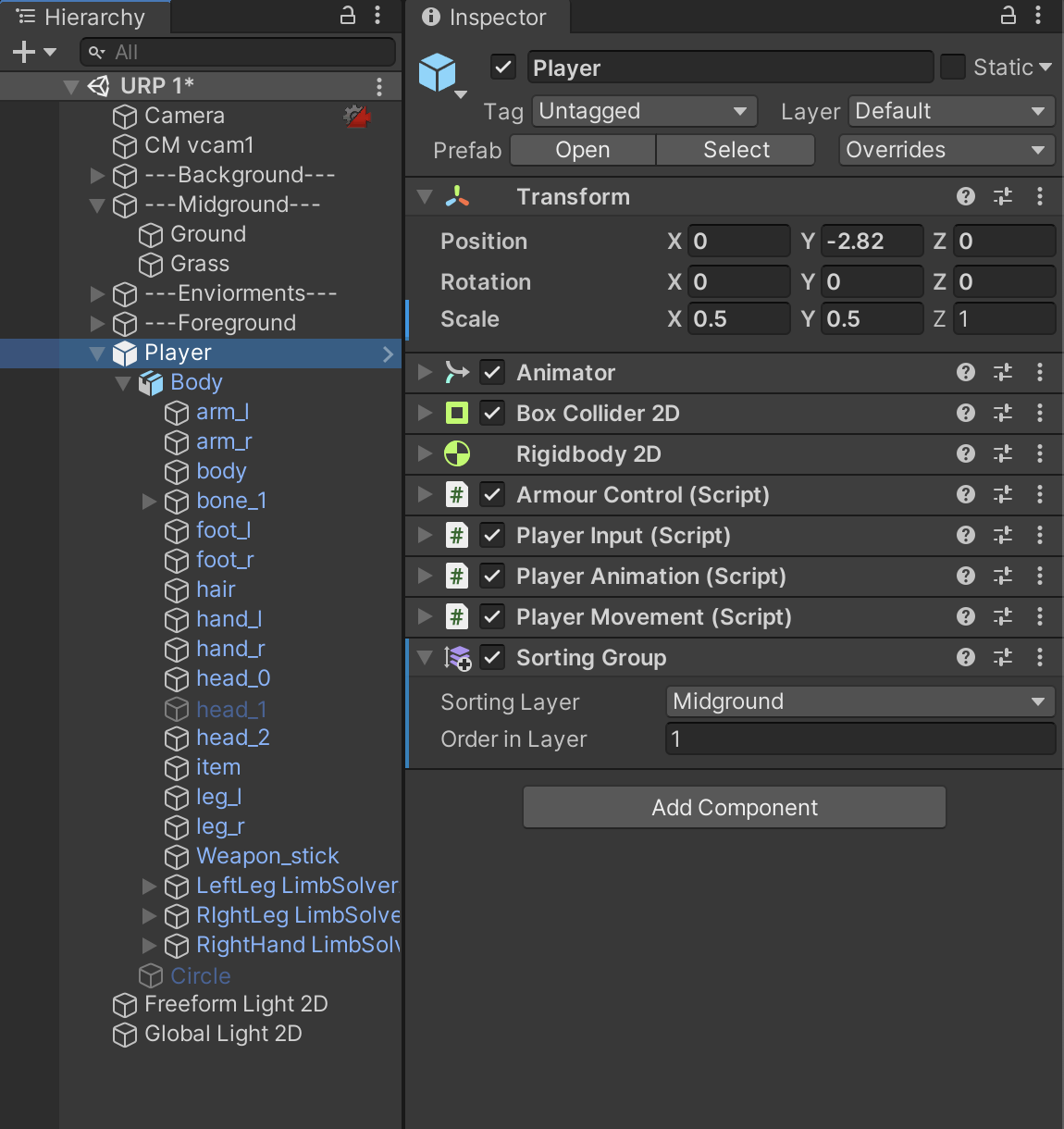Click the Scale X value field
Screen dimensions: 1064x1129
coord(739,318)
